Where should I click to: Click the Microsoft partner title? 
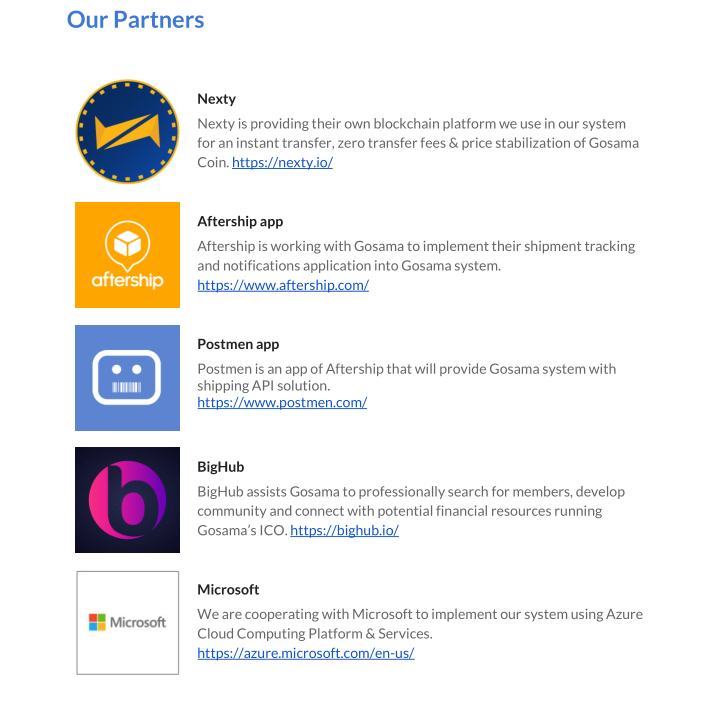(228, 590)
